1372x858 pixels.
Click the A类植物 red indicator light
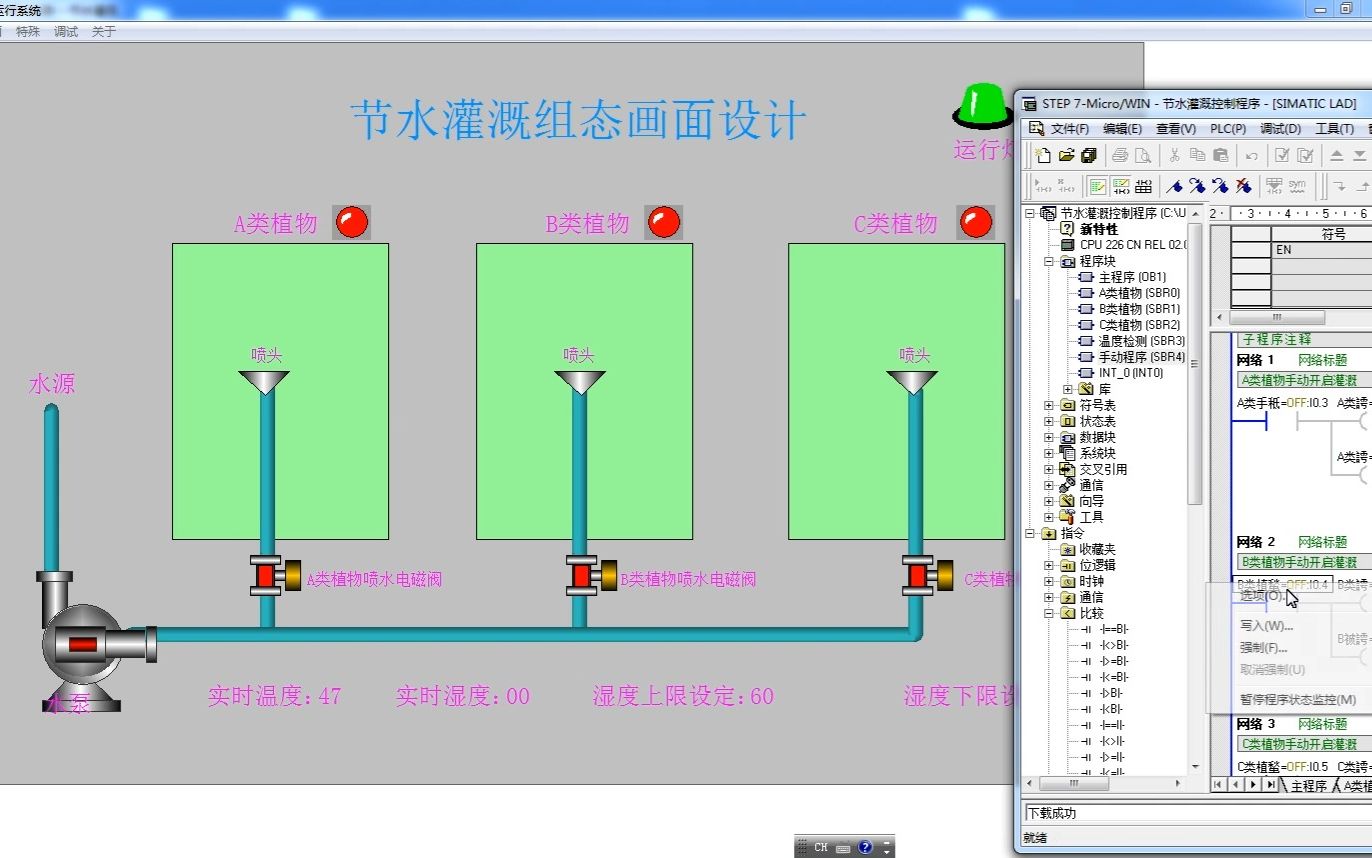pos(351,222)
